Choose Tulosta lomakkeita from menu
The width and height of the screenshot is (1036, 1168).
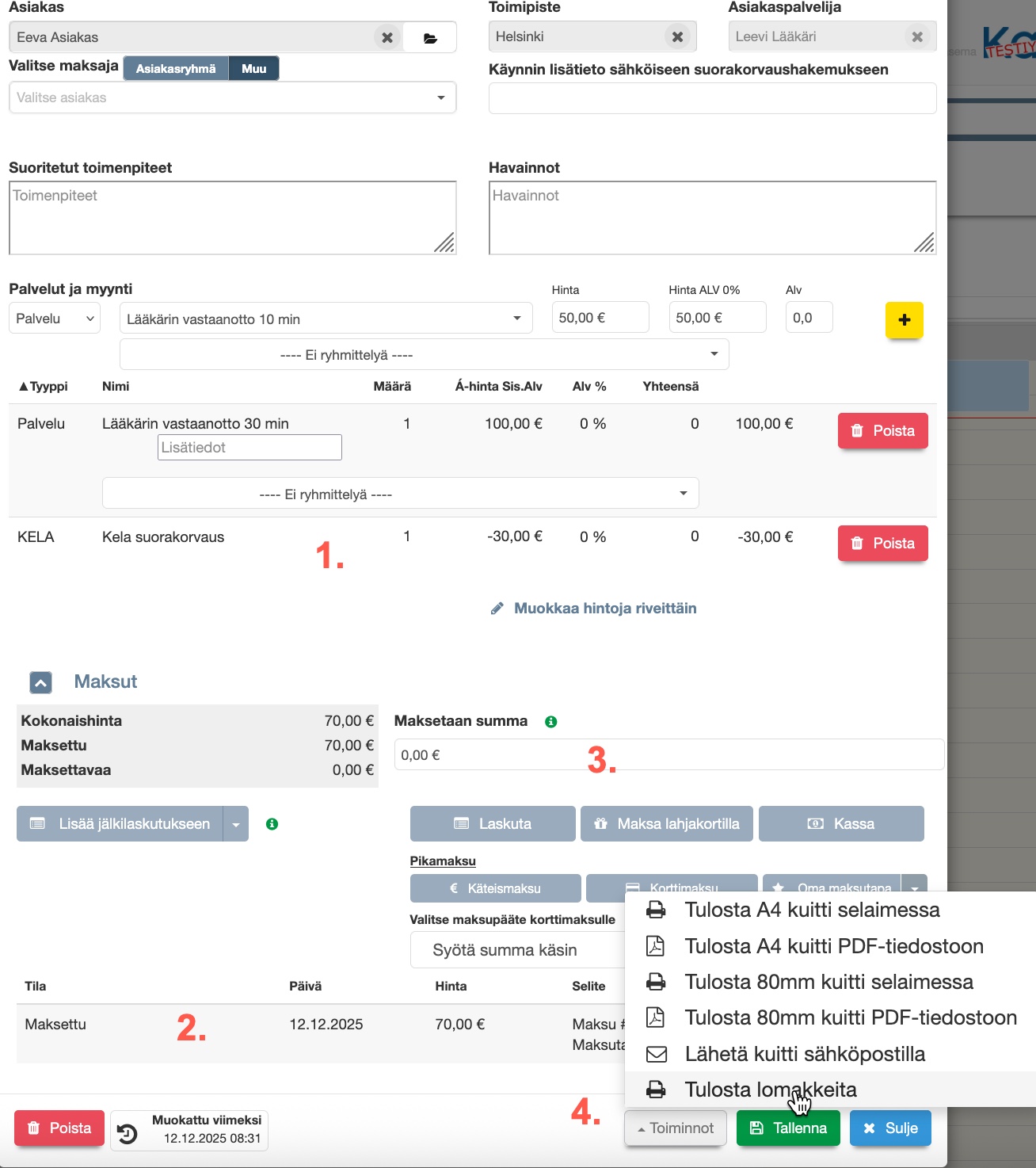(x=770, y=1090)
